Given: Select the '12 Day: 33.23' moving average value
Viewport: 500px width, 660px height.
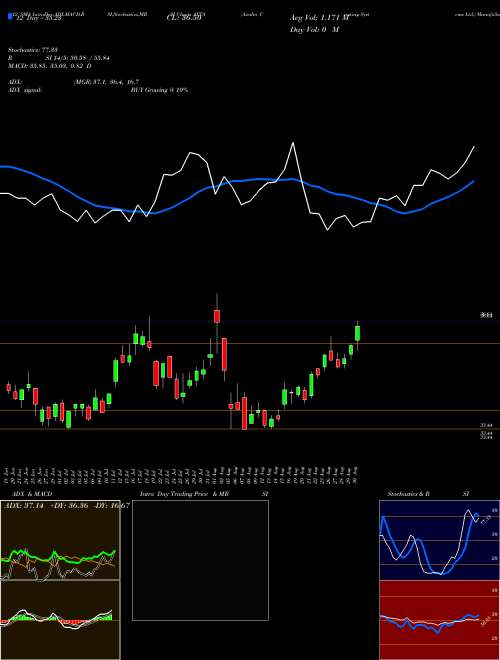Looking at the screenshot, I should click(38, 19).
